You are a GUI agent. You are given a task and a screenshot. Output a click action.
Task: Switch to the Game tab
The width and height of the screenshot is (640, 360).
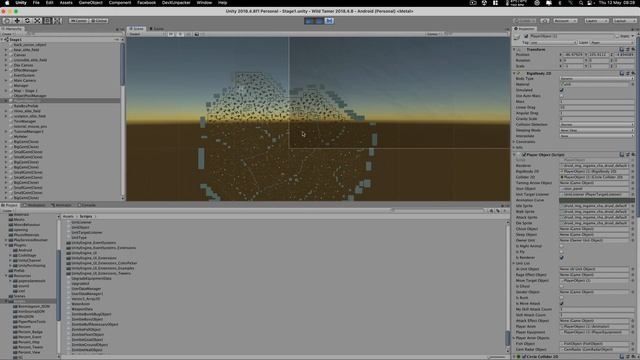[x=156, y=29]
